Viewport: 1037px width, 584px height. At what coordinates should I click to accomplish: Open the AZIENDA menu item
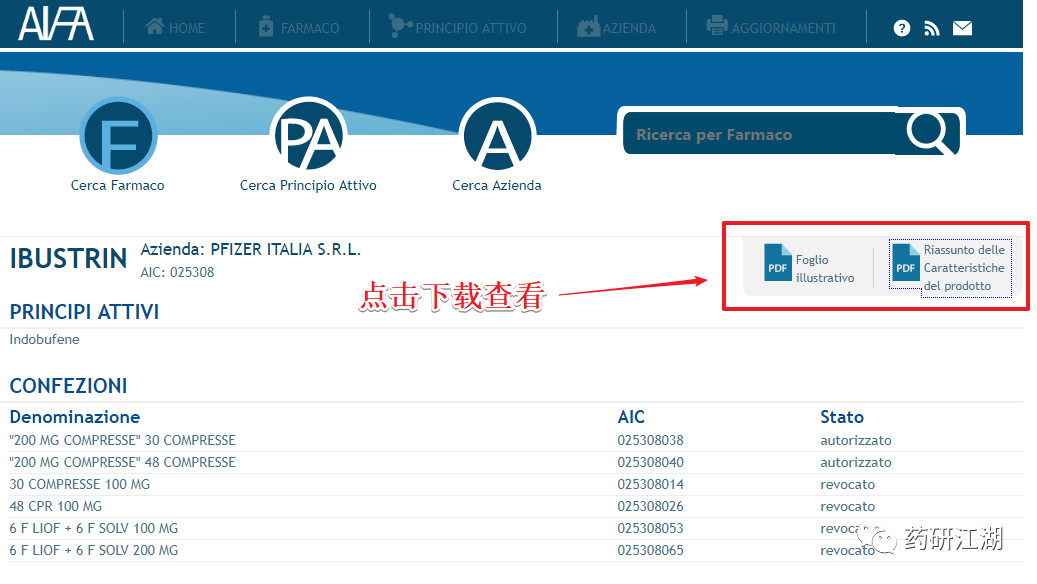pyautogui.click(x=616, y=27)
